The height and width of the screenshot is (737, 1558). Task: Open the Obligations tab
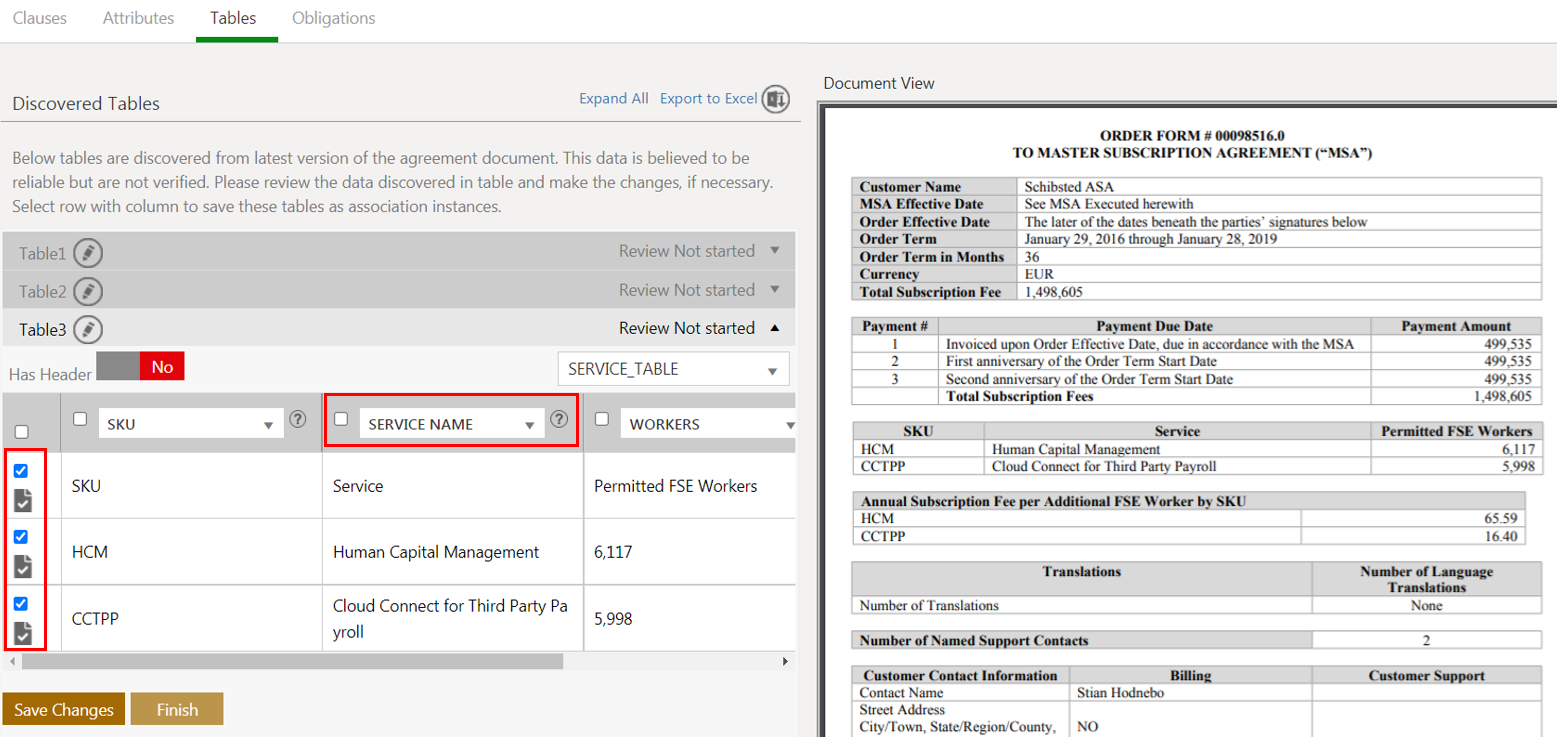[x=333, y=18]
